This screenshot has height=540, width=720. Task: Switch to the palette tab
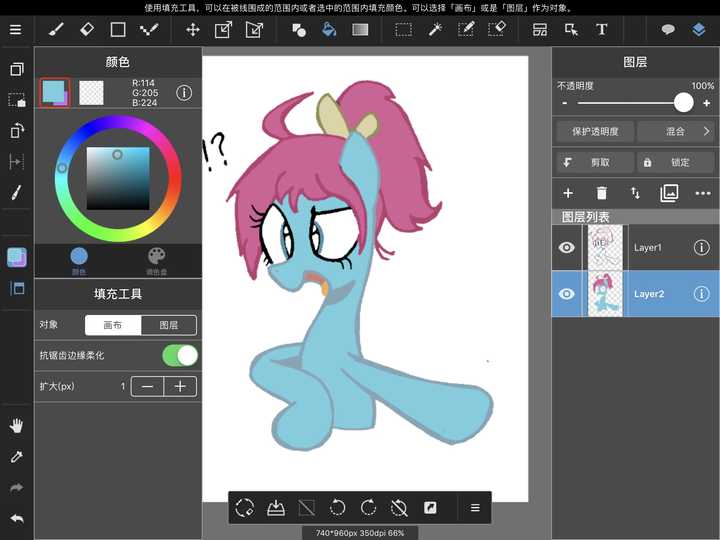point(157,261)
